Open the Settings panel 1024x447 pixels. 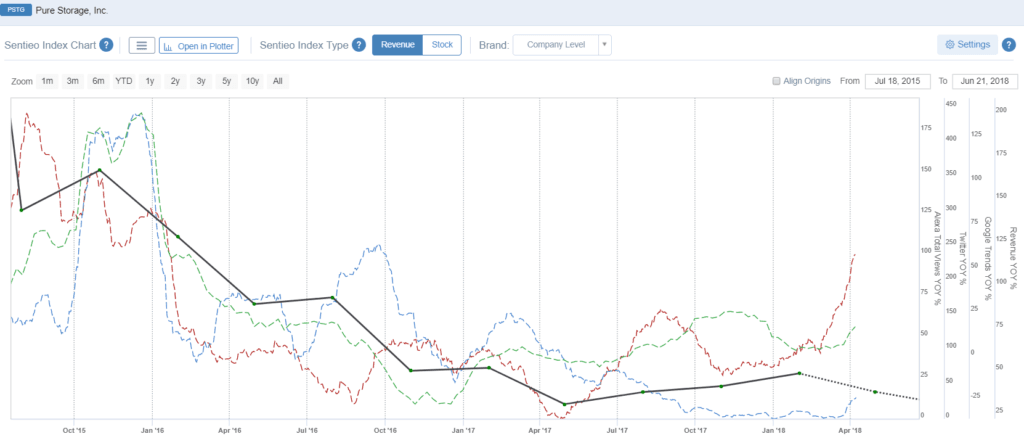coord(966,45)
